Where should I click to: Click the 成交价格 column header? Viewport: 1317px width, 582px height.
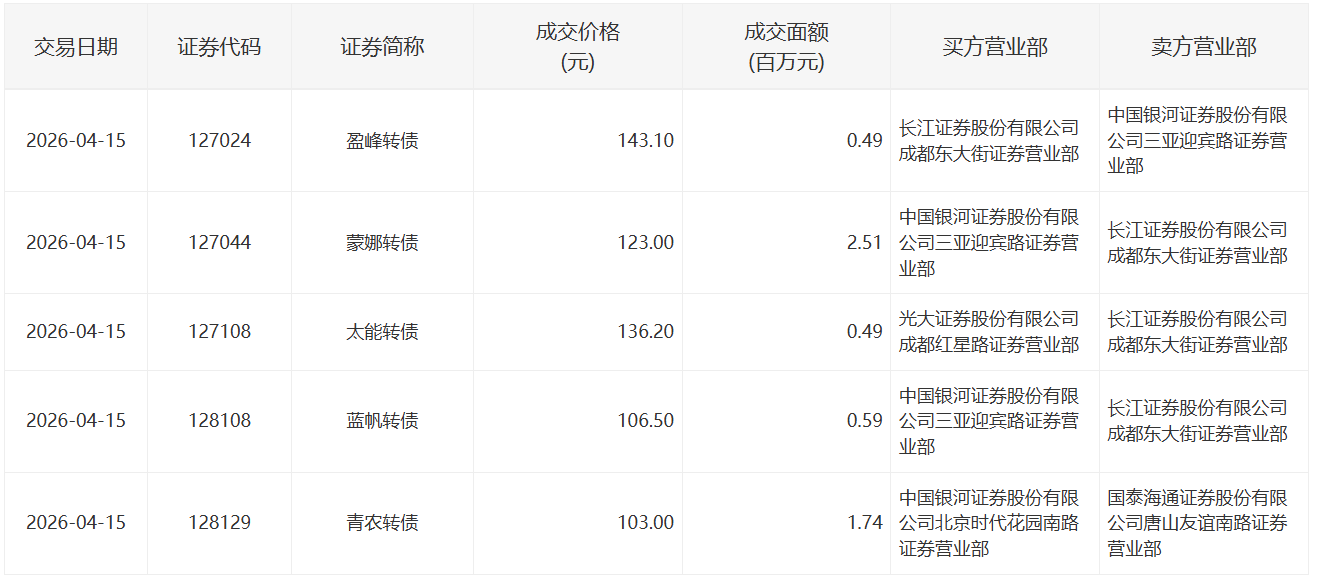click(x=578, y=47)
